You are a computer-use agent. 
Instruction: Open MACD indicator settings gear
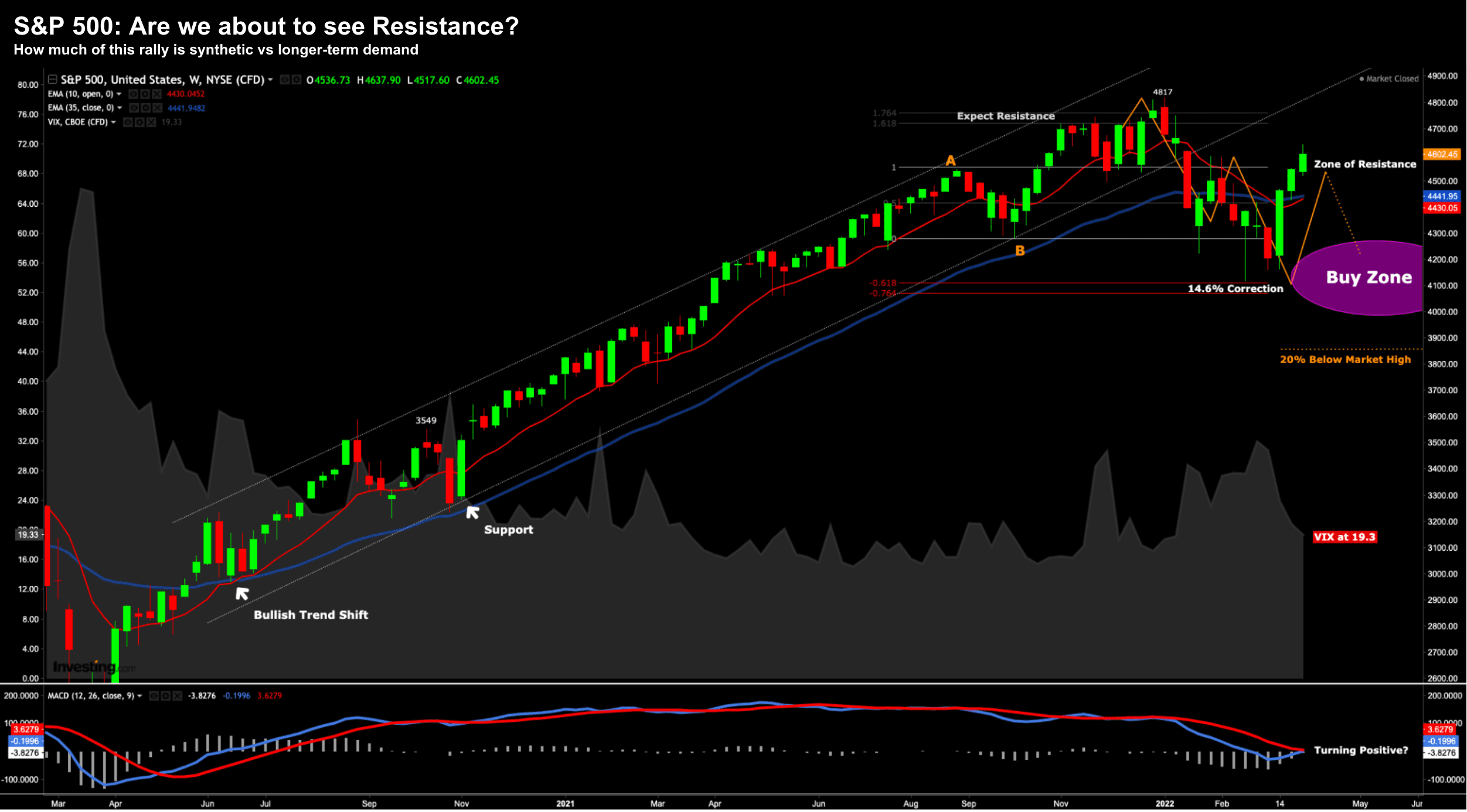[165, 696]
